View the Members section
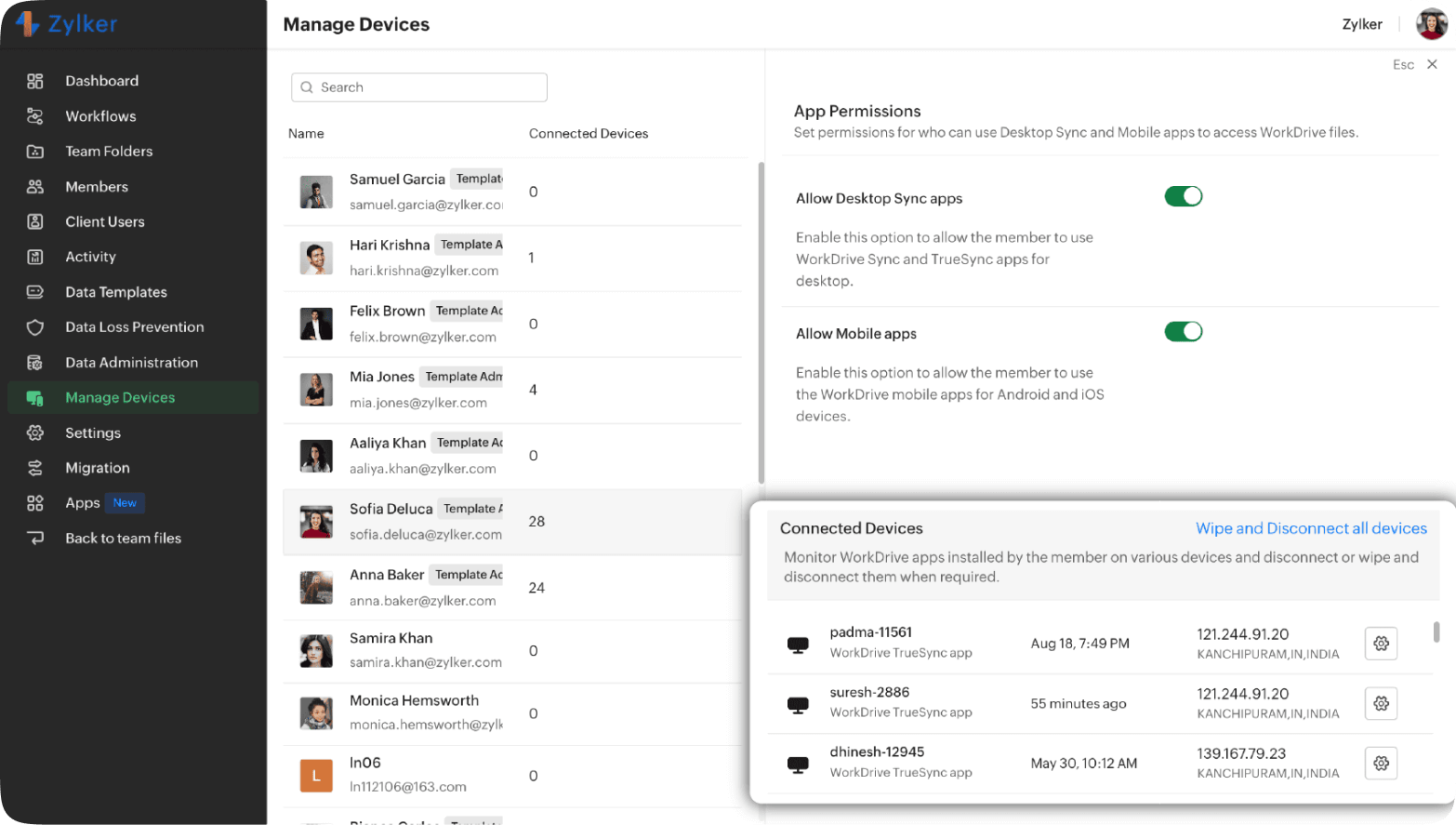The height and width of the screenshot is (825, 1456). tap(96, 186)
